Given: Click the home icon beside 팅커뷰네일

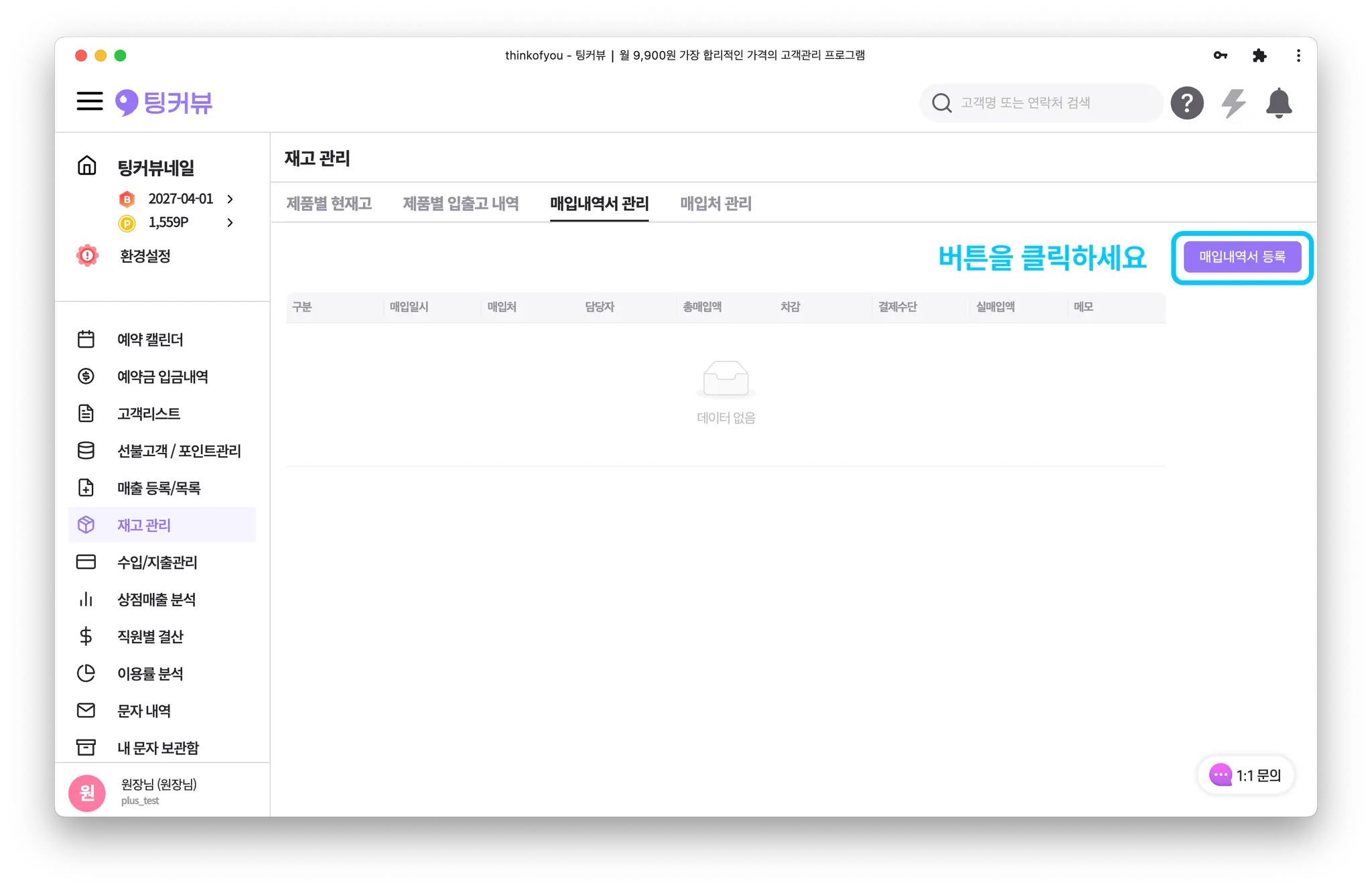Looking at the screenshot, I should coord(87,165).
